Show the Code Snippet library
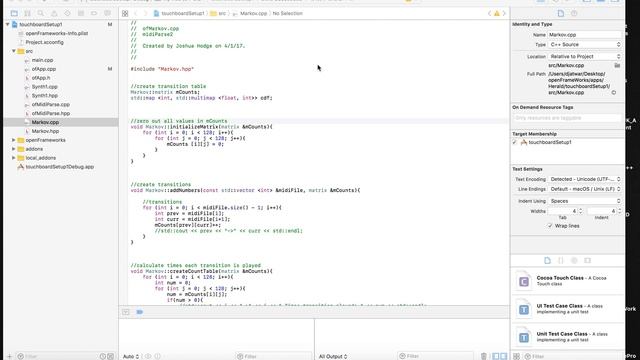The width and height of the screenshot is (640, 360). click(561, 260)
